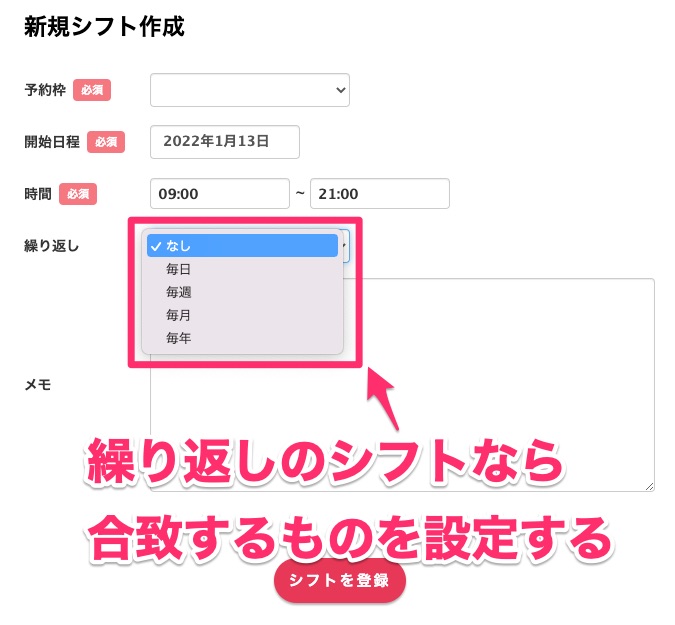This screenshot has width=675, height=625.
Task: Click the 繰り返し dropdown arrow
Action: point(345,243)
